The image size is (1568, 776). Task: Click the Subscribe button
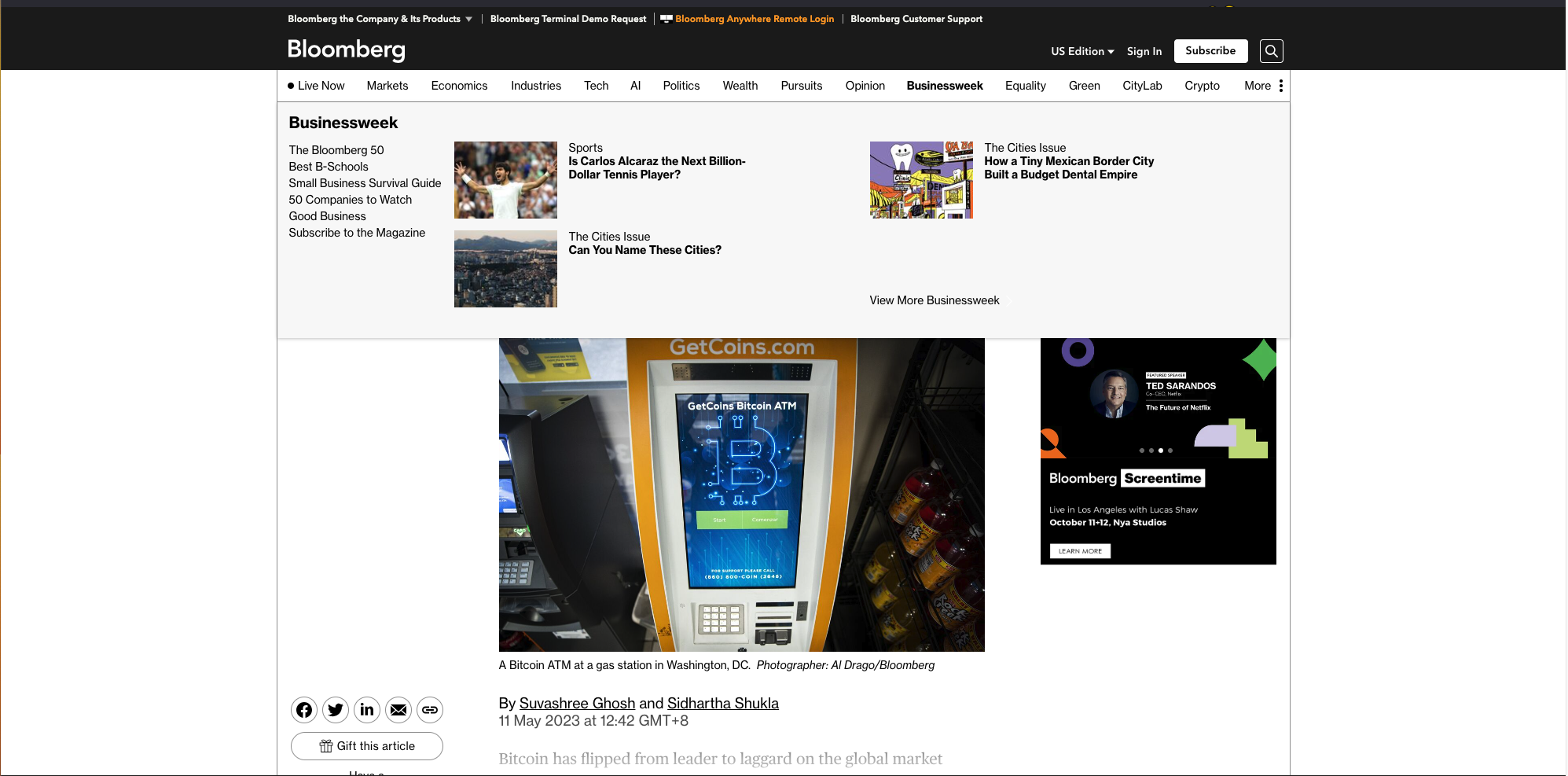click(x=1210, y=51)
